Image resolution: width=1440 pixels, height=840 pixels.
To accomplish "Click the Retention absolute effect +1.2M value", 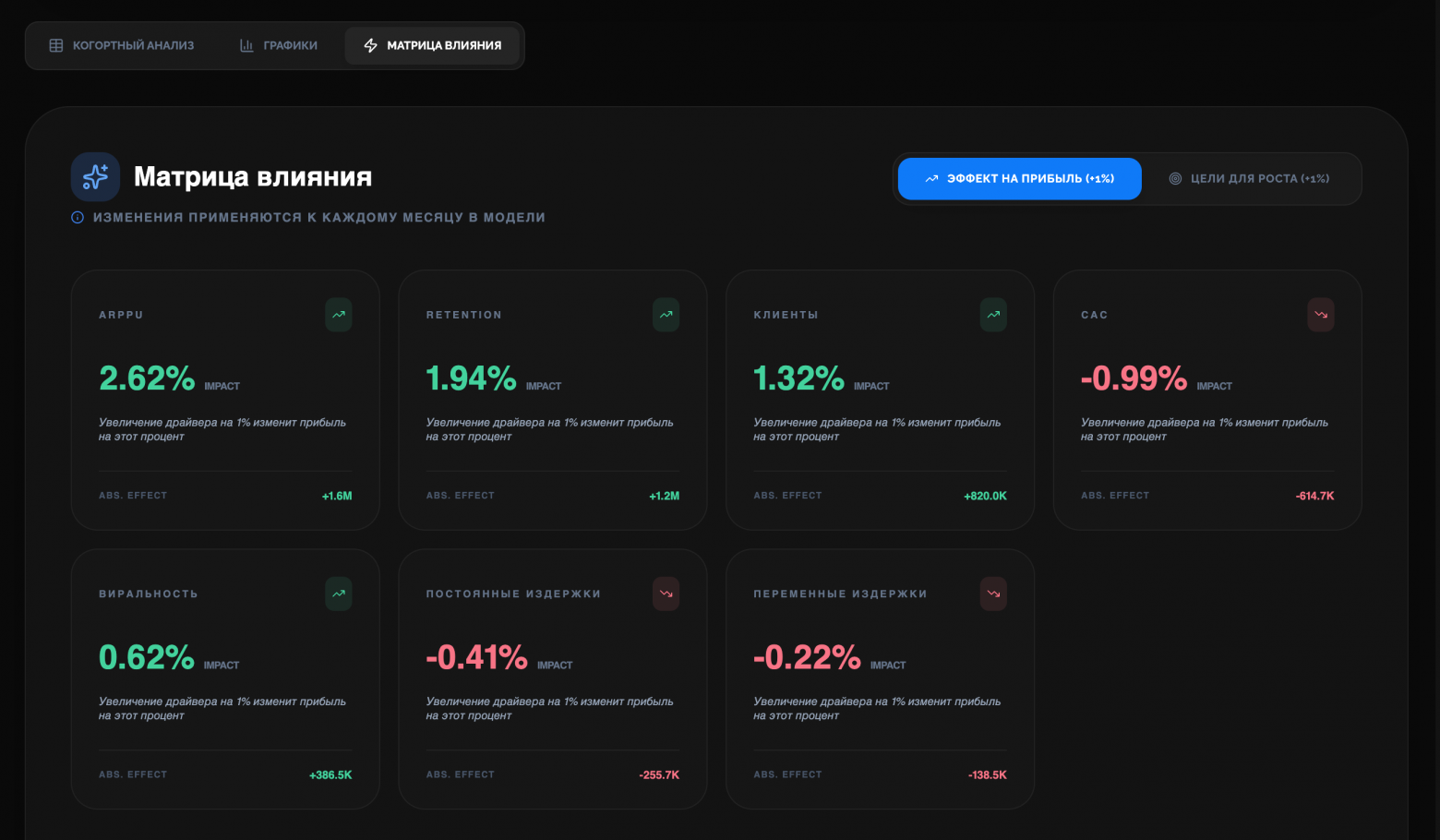I will tap(664, 496).
